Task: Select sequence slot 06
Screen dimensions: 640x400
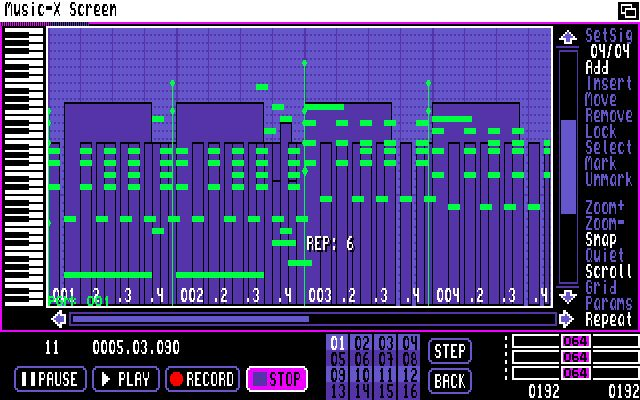Action: click(362, 359)
